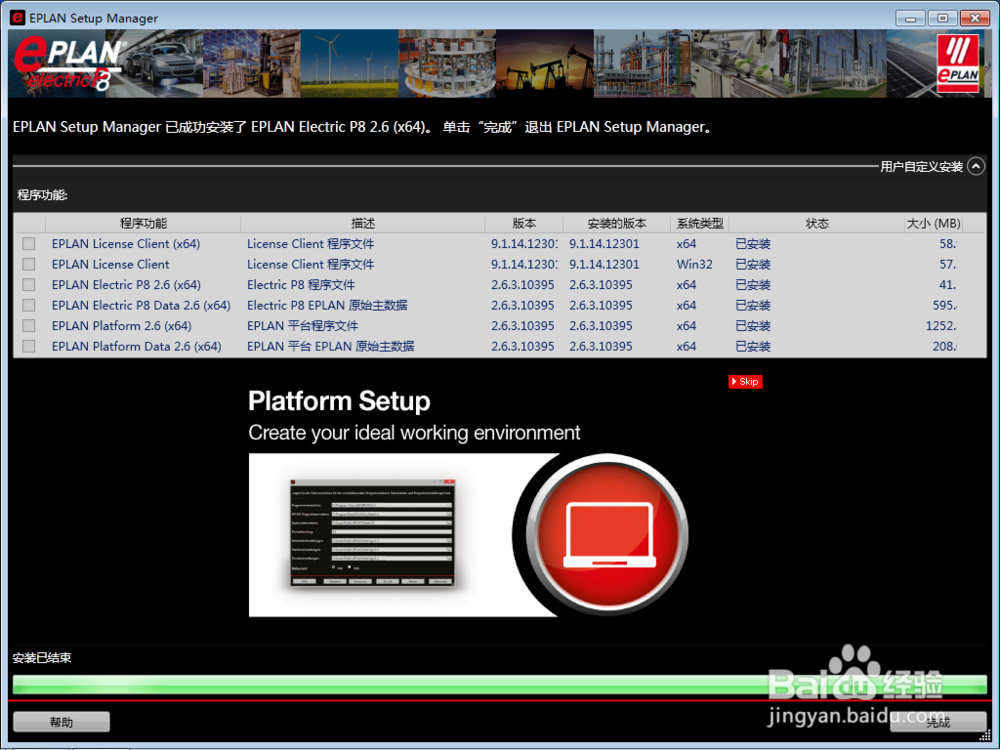Viewport: 1000px width, 750px height.
Task: Collapse the 用户自定义安装 section arrow
Action: [x=975, y=166]
